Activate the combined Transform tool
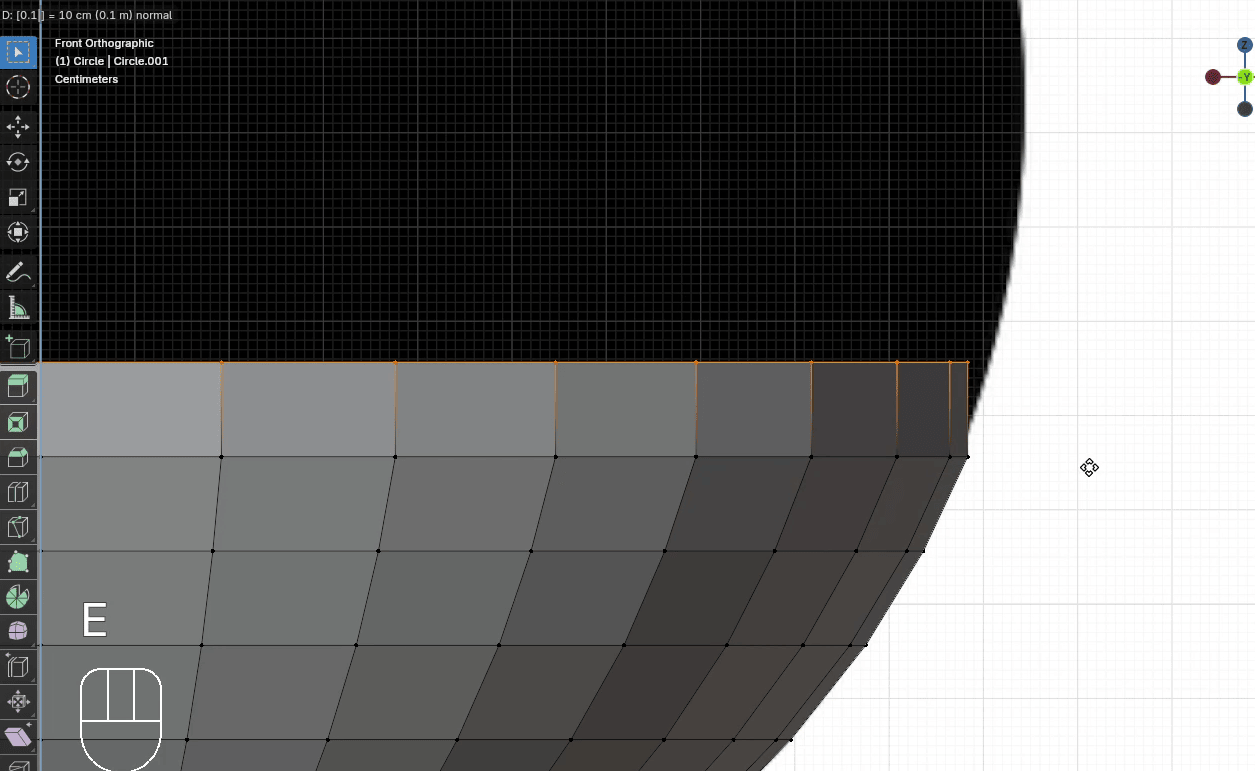Image resolution: width=1255 pixels, height=771 pixels. (18, 232)
